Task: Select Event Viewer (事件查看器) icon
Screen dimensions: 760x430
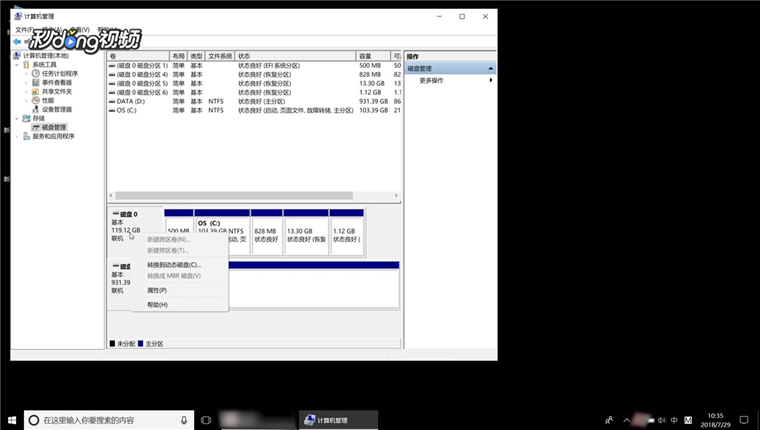Action: pos(35,82)
